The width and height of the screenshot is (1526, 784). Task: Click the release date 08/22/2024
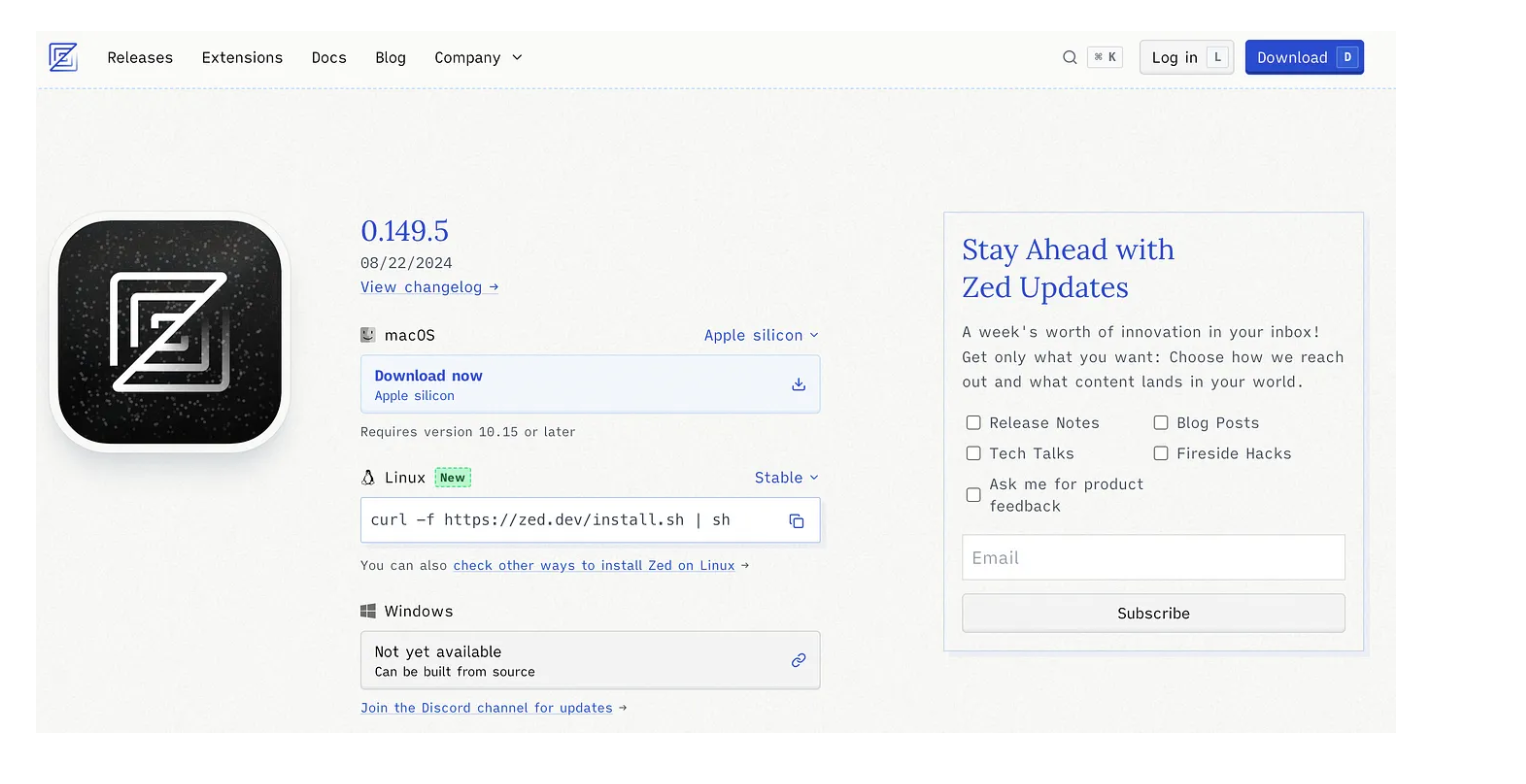406,263
